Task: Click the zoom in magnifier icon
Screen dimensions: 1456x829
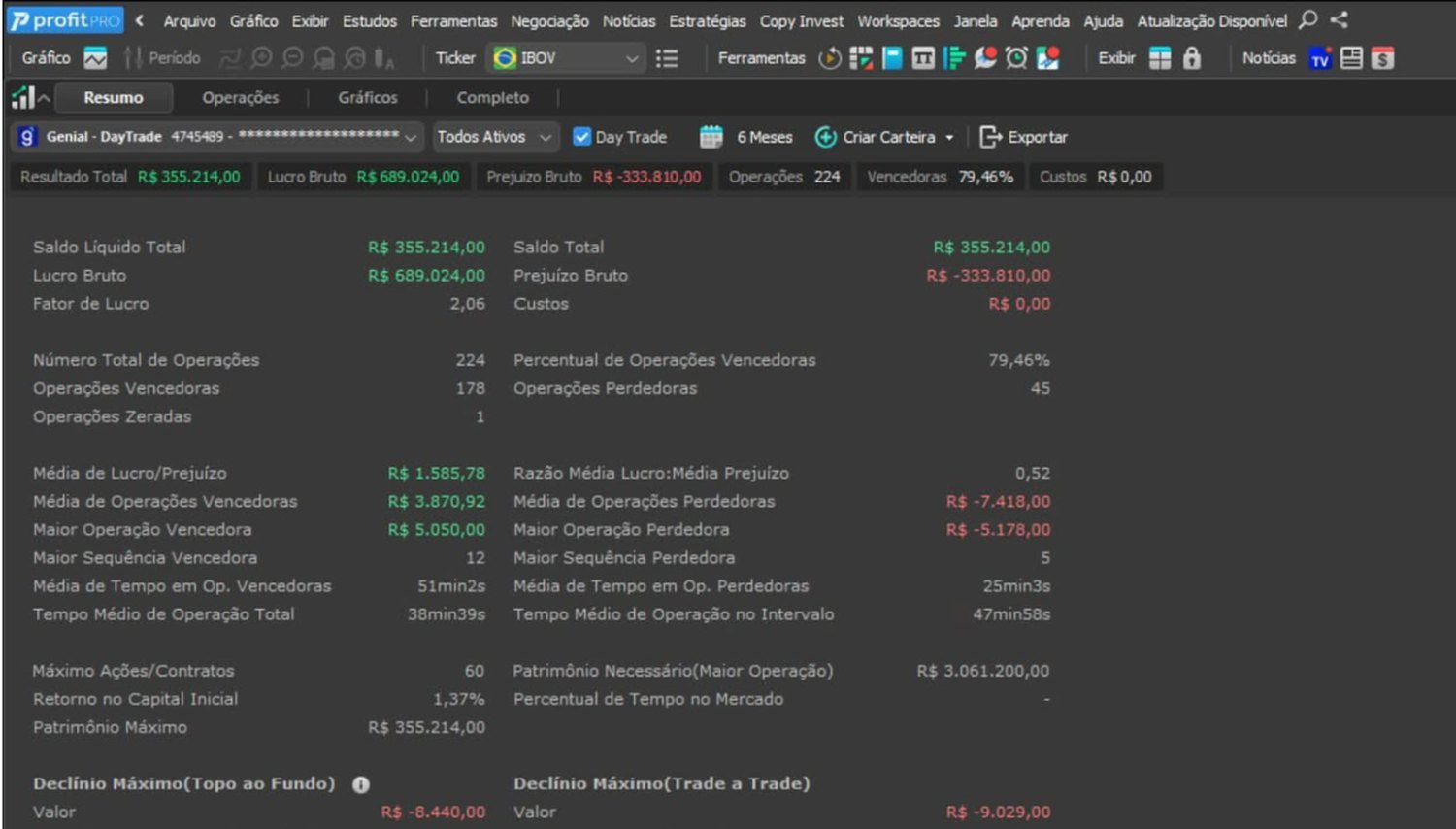Action: tap(261, 58)
